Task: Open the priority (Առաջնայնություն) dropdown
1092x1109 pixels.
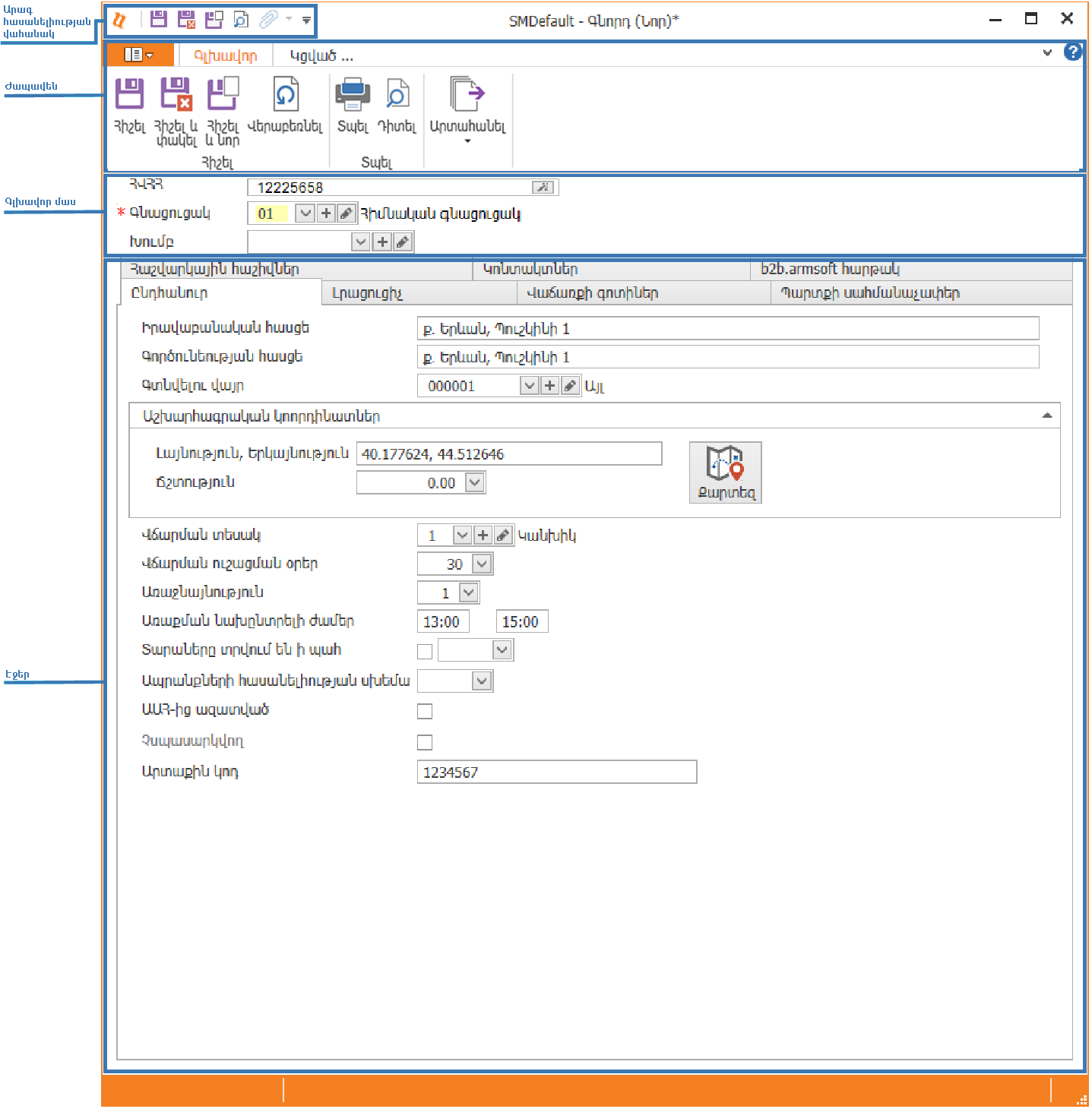Action: pyautogui.click(x=469, y=593)
